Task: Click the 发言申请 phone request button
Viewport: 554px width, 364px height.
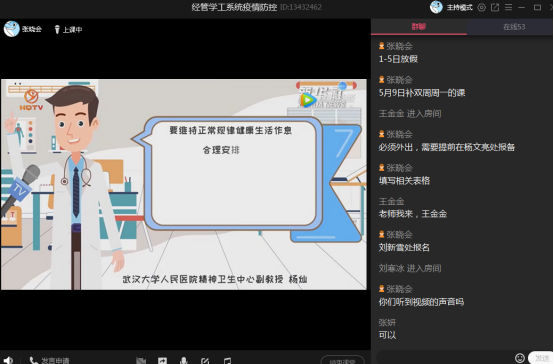Action: pyautogui.click(x=49, y=360)
